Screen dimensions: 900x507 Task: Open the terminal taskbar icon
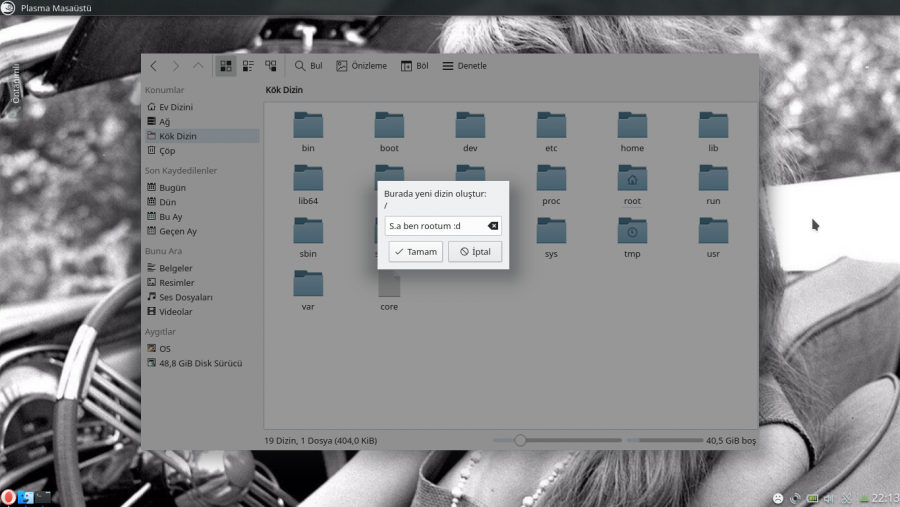click(x=43, y=497)
